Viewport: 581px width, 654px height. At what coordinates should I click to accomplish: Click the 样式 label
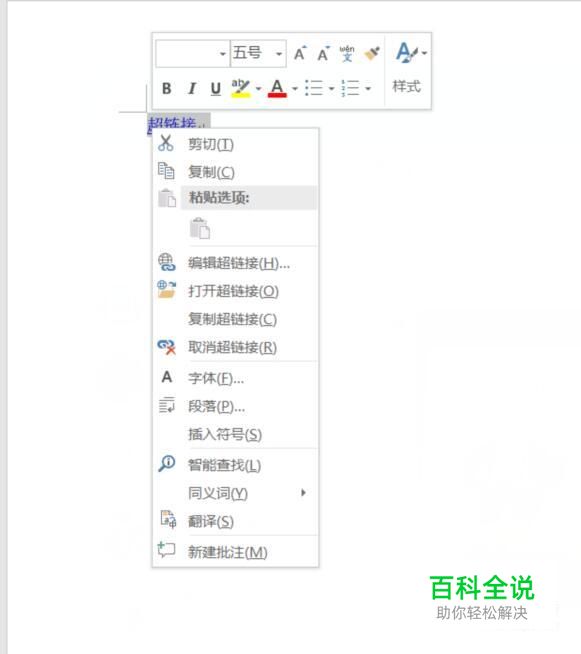tap(406, 87)
